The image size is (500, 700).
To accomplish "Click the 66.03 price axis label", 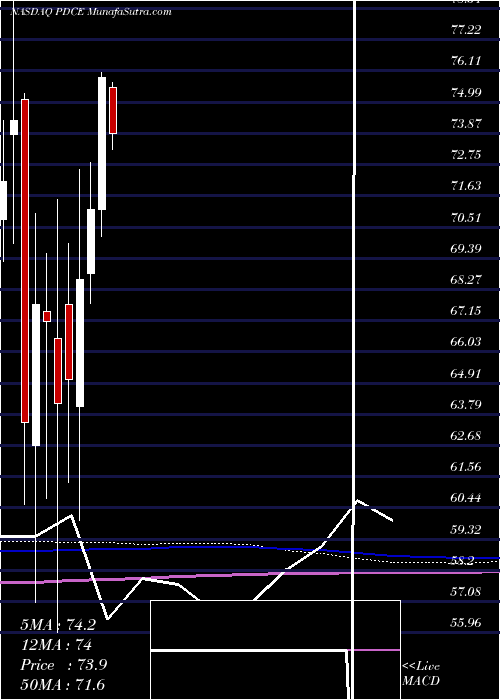I will (466, 342).
